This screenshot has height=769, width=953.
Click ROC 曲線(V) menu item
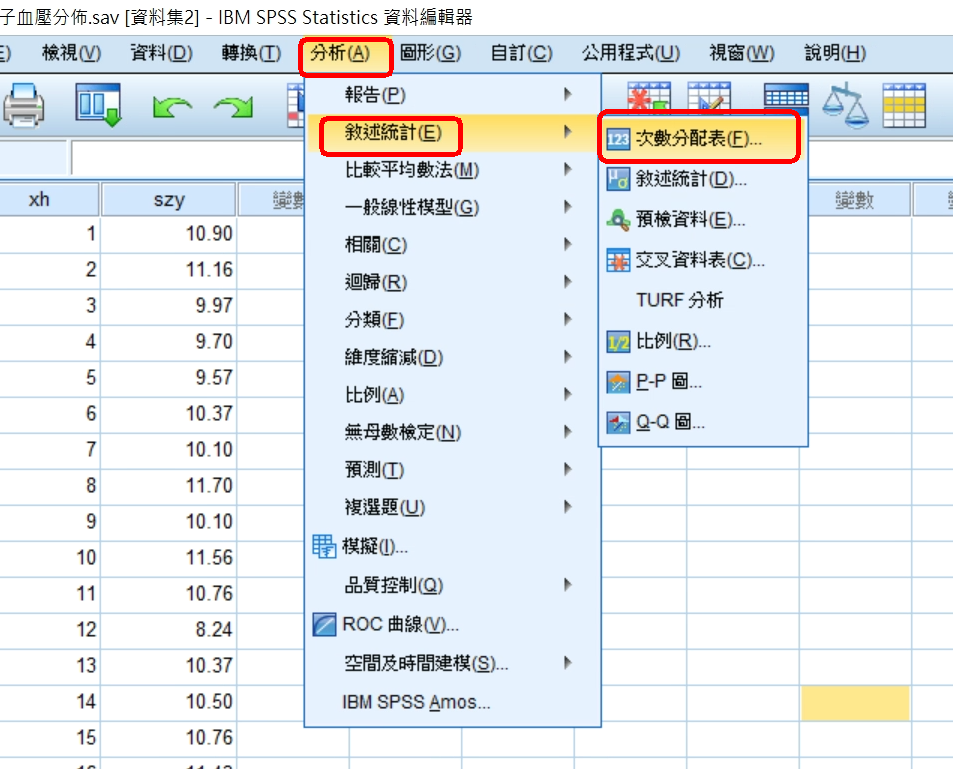click(400, 625)
